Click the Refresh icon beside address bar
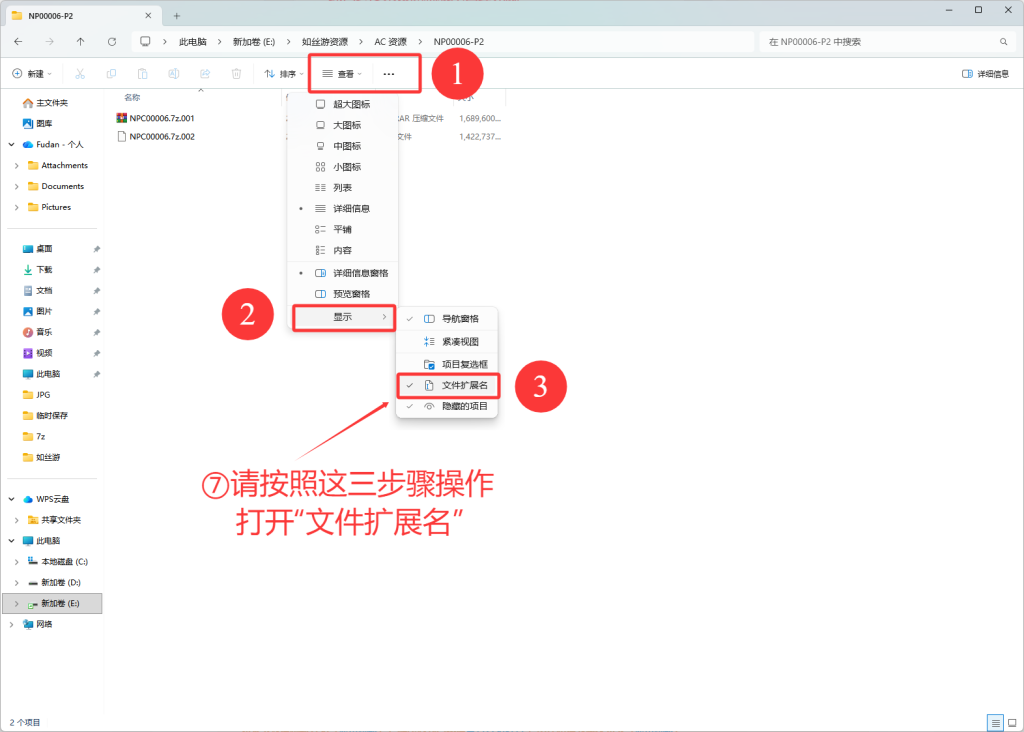1024x732 pixels. (x=111, y=42)
